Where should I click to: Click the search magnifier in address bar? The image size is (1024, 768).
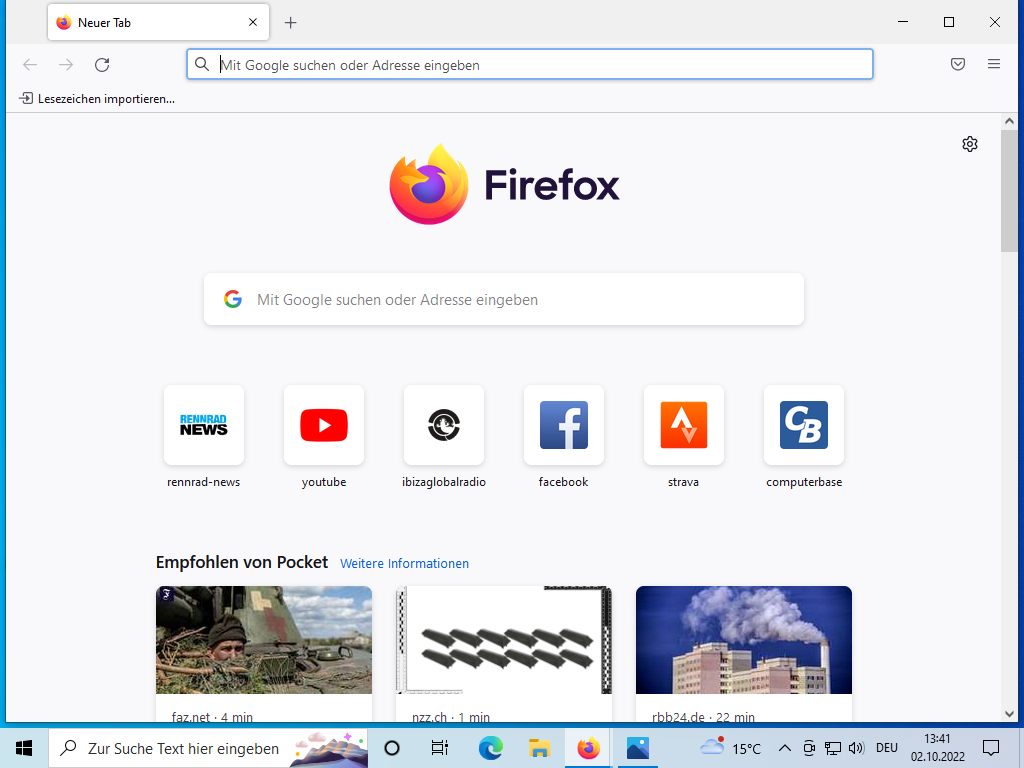point(202,64)
